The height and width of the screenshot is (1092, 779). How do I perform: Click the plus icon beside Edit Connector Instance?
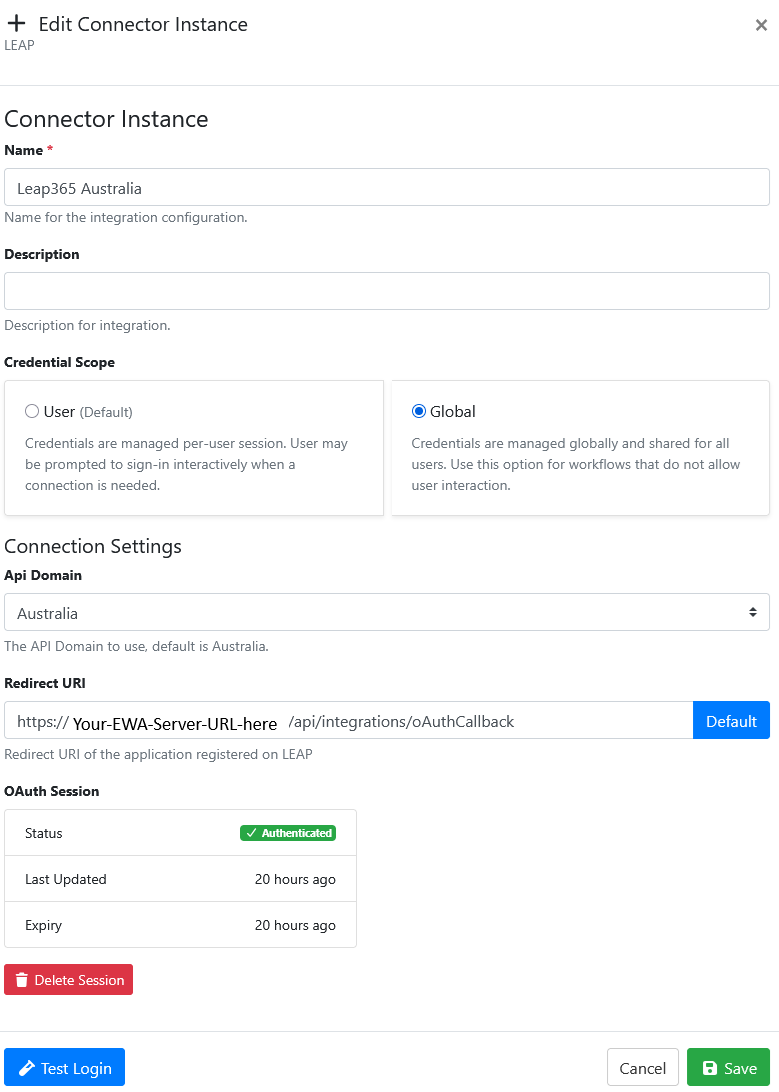pos(16,24)
